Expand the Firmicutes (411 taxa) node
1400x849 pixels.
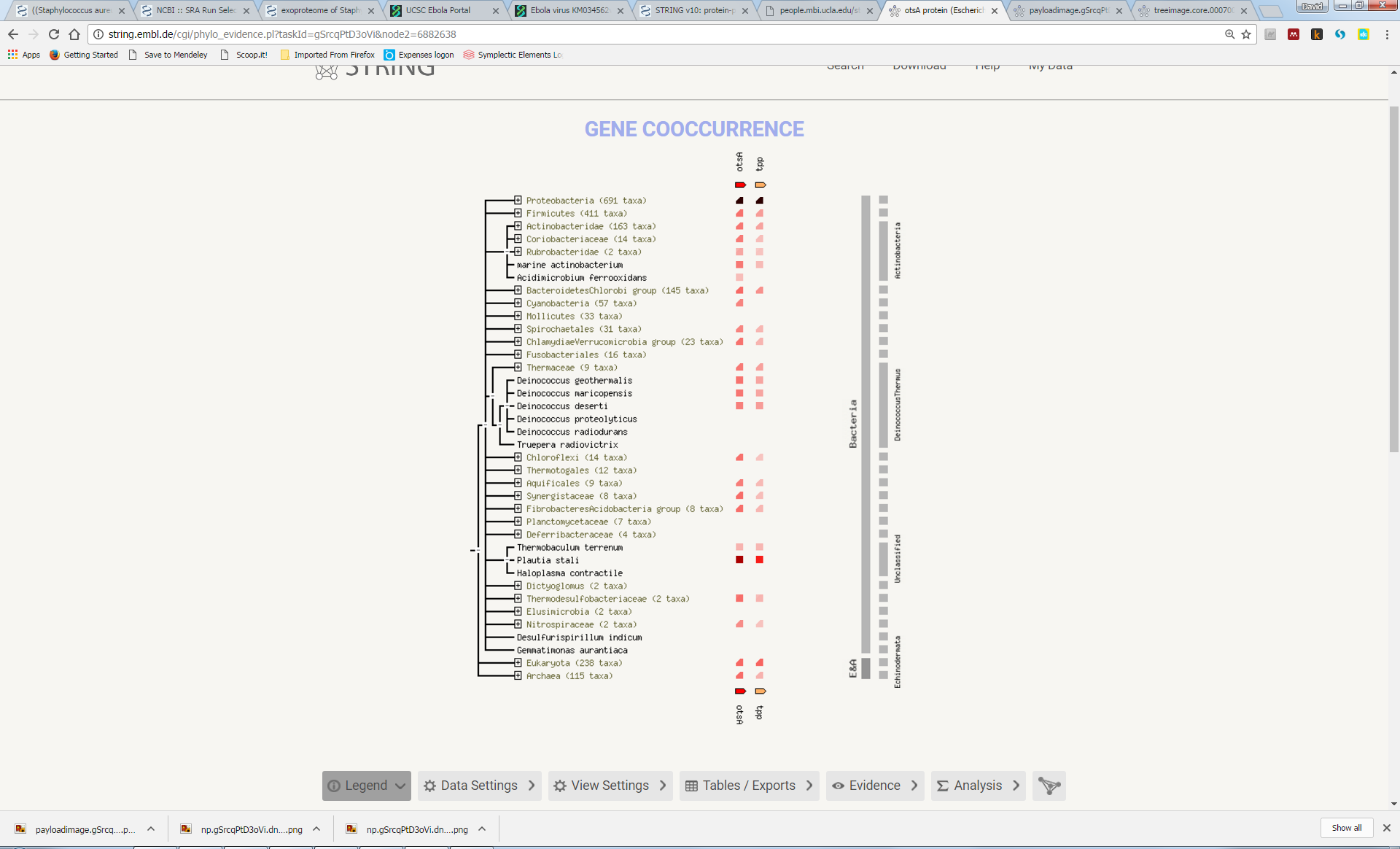pyautogui.click(x=518, y=214)
